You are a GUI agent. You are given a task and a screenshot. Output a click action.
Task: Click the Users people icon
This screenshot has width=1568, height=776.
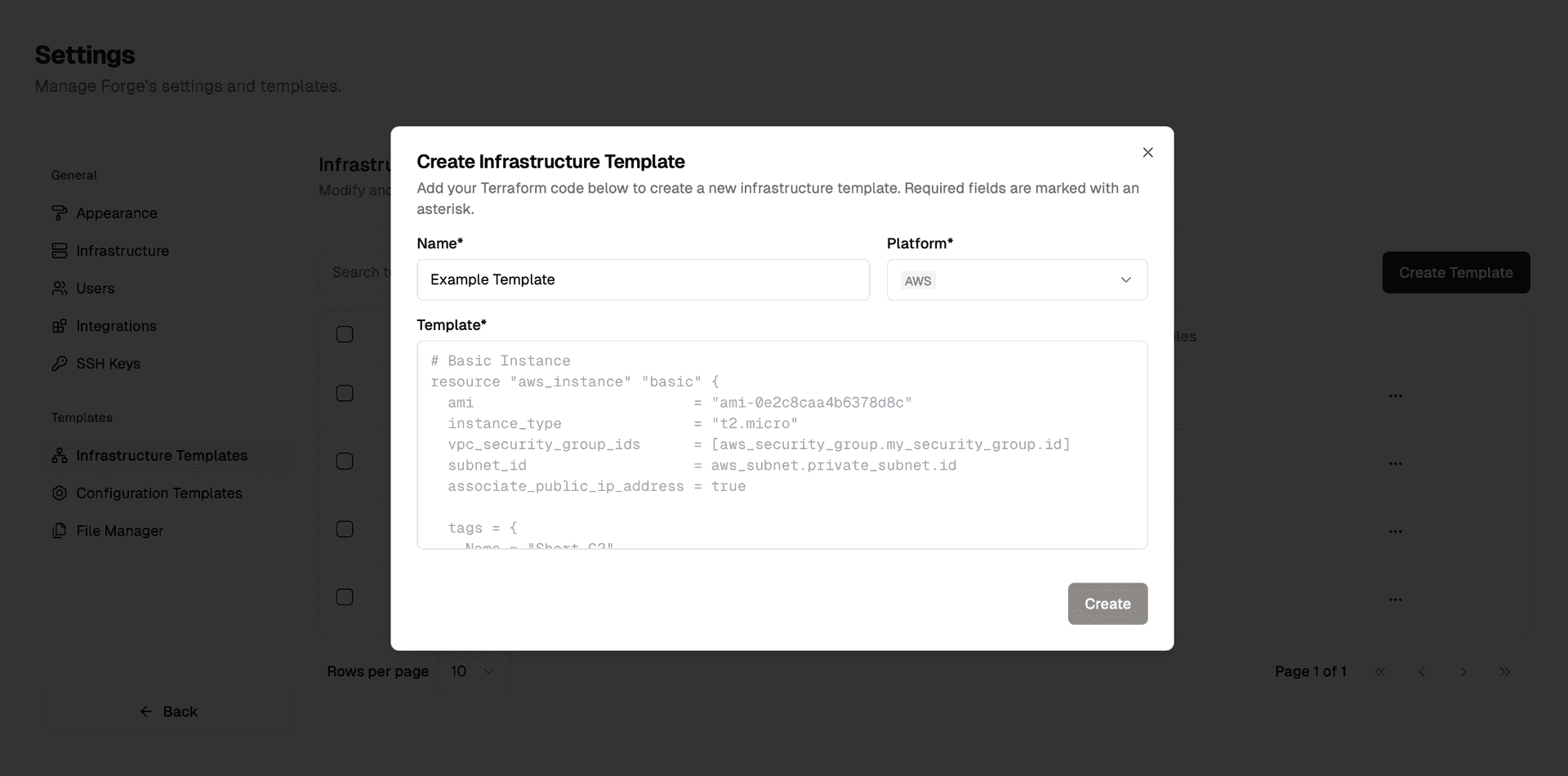(60, 288)
